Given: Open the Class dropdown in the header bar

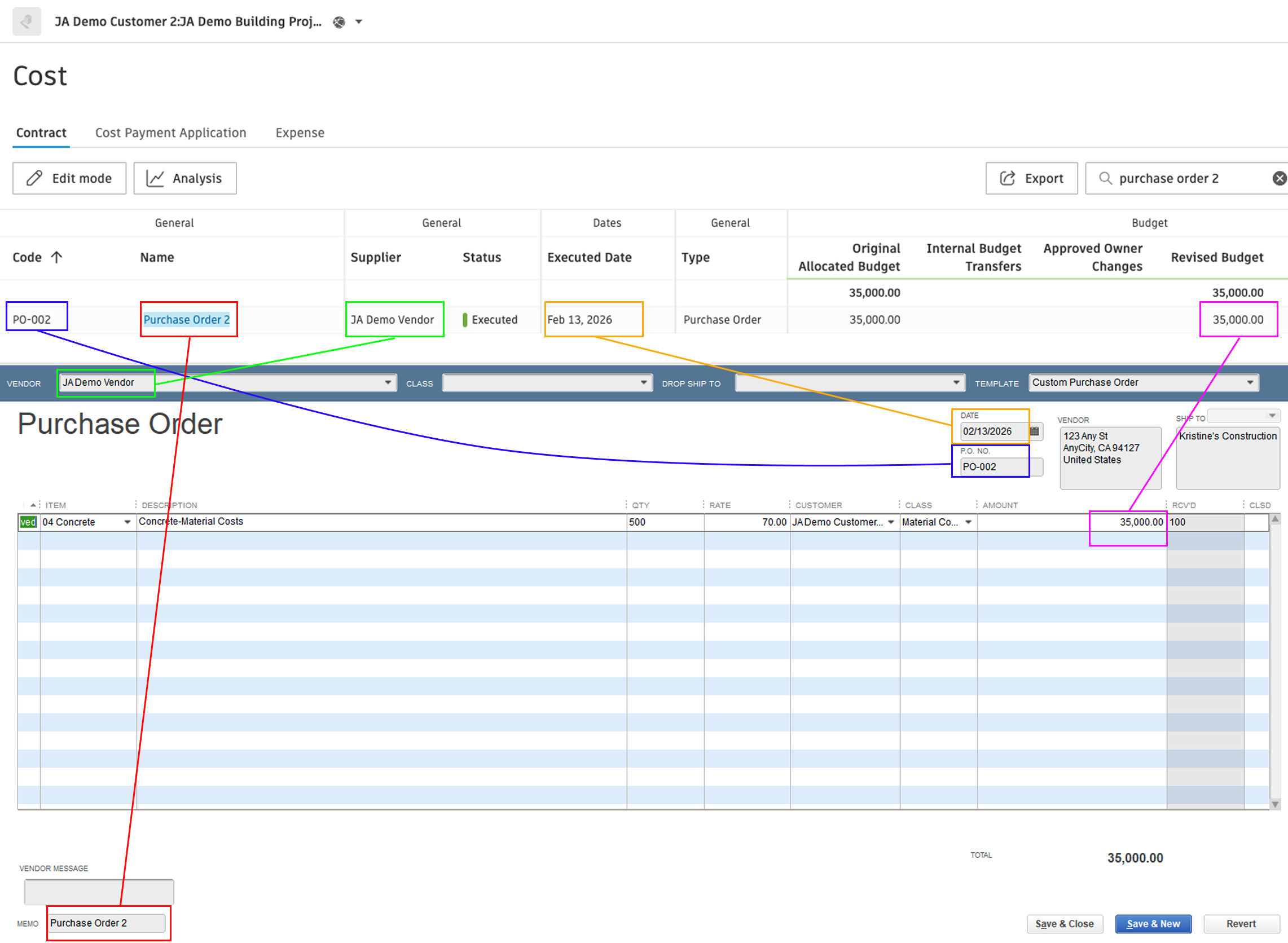Looking at the screenshot, I should click(643, 382).
